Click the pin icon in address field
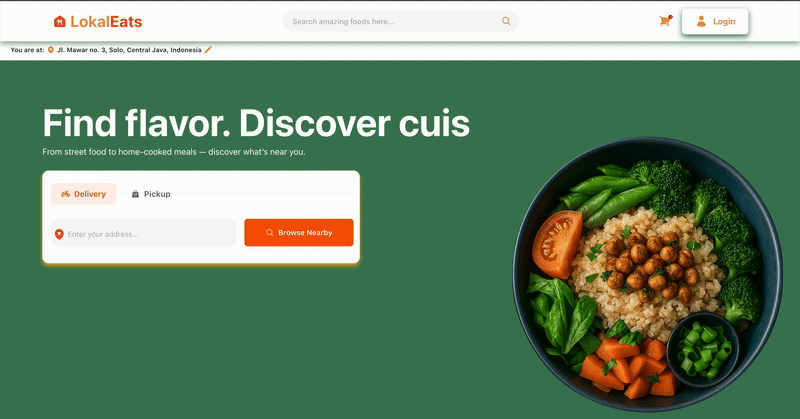800x419 pixels. coord(59,234)
